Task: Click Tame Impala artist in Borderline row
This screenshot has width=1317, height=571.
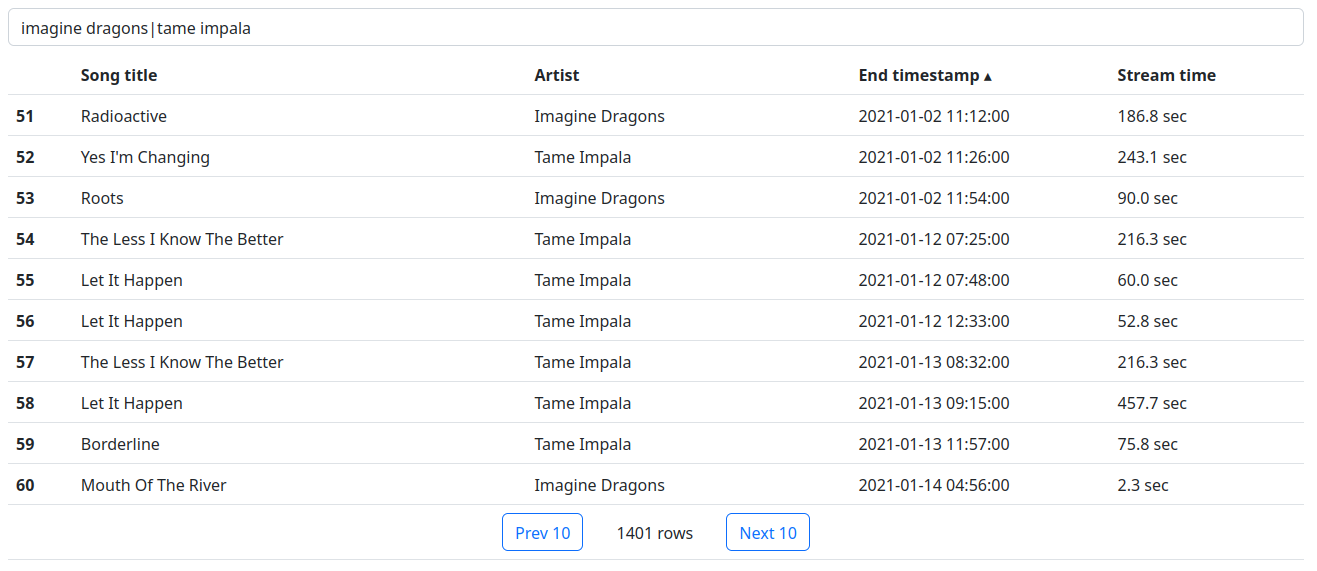Action: click(583, 444)
